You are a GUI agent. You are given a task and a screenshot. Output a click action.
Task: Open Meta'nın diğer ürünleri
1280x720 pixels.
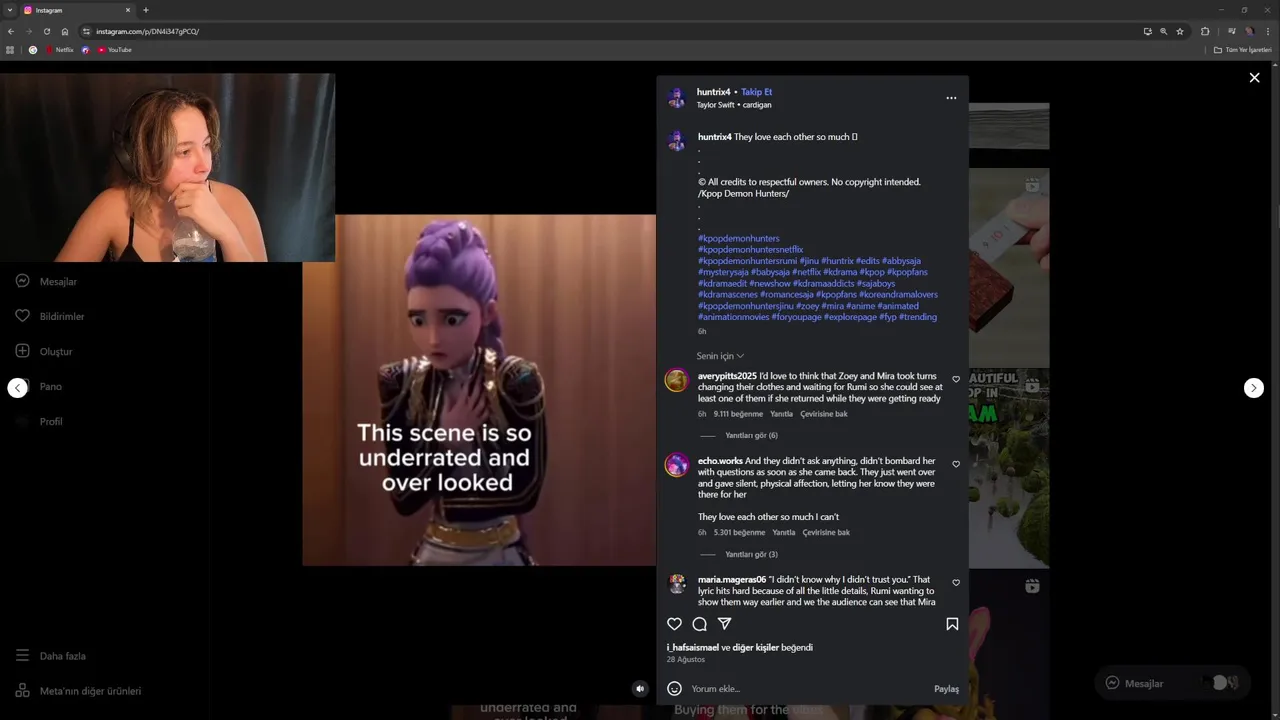coord(78,691)
